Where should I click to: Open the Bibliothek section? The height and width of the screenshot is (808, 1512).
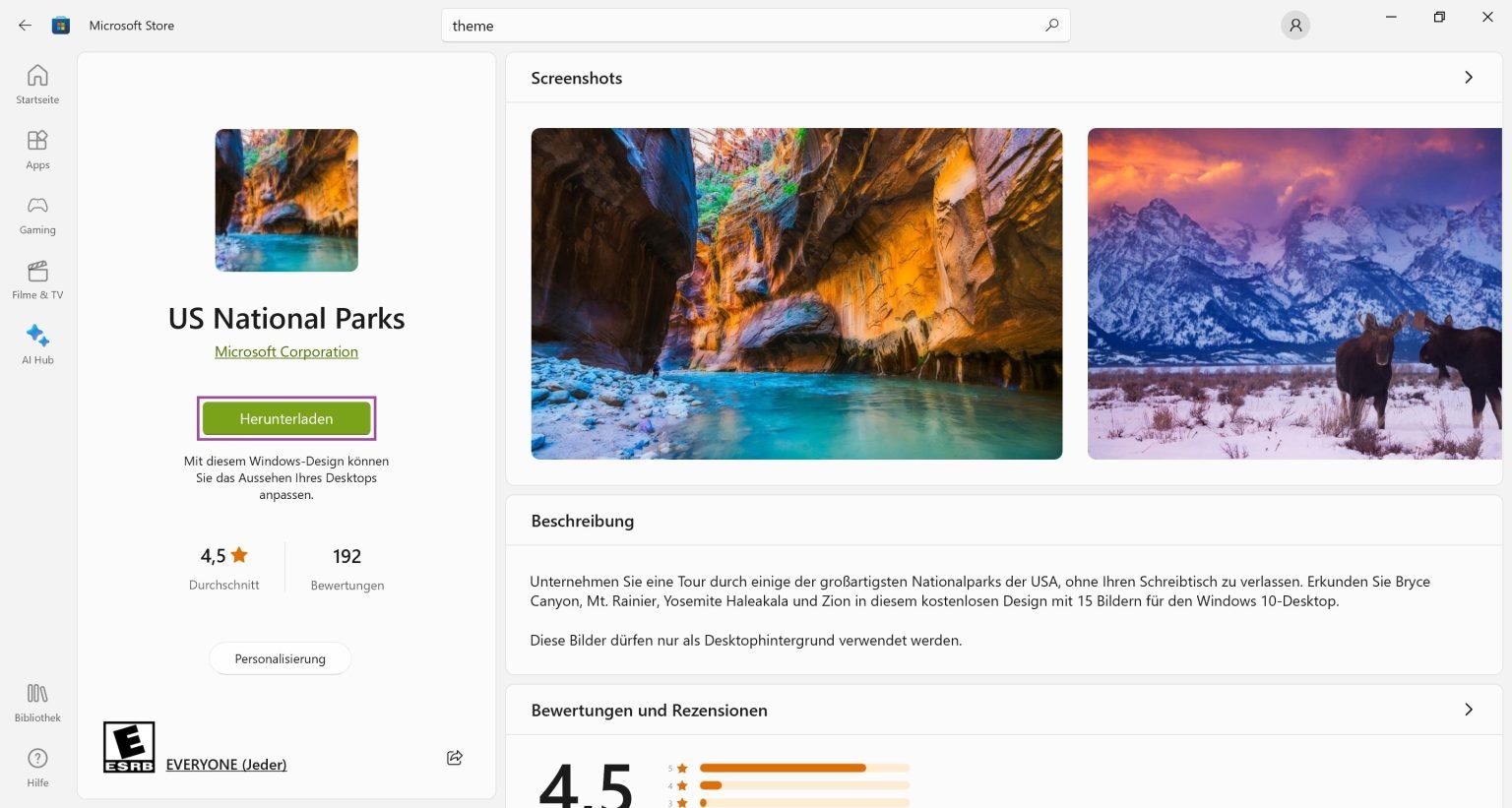click(x=36, y=702)
